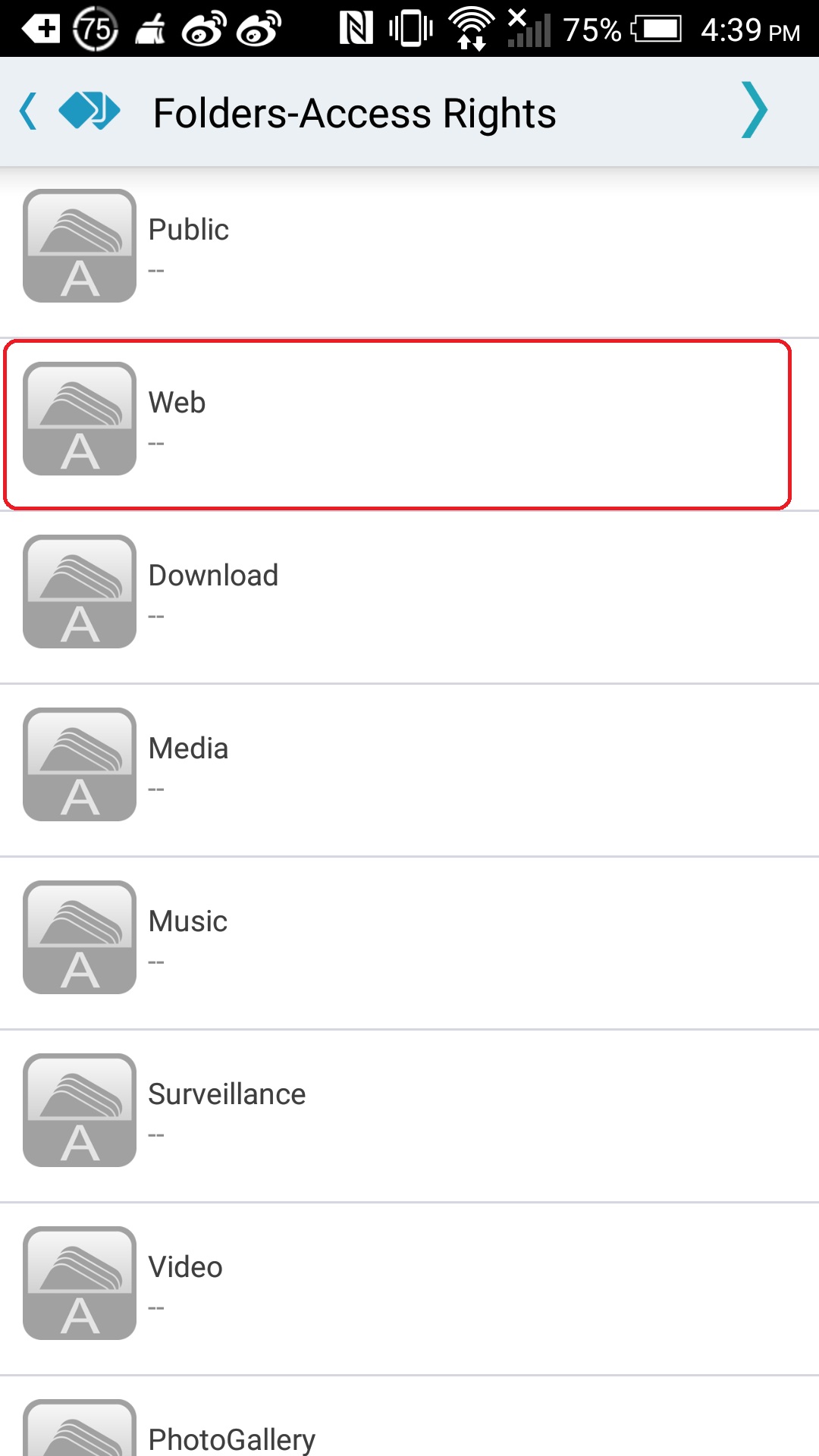Open the Surveillance folder label
This screenshot has height=1456, width=819.
[227, 1094]
